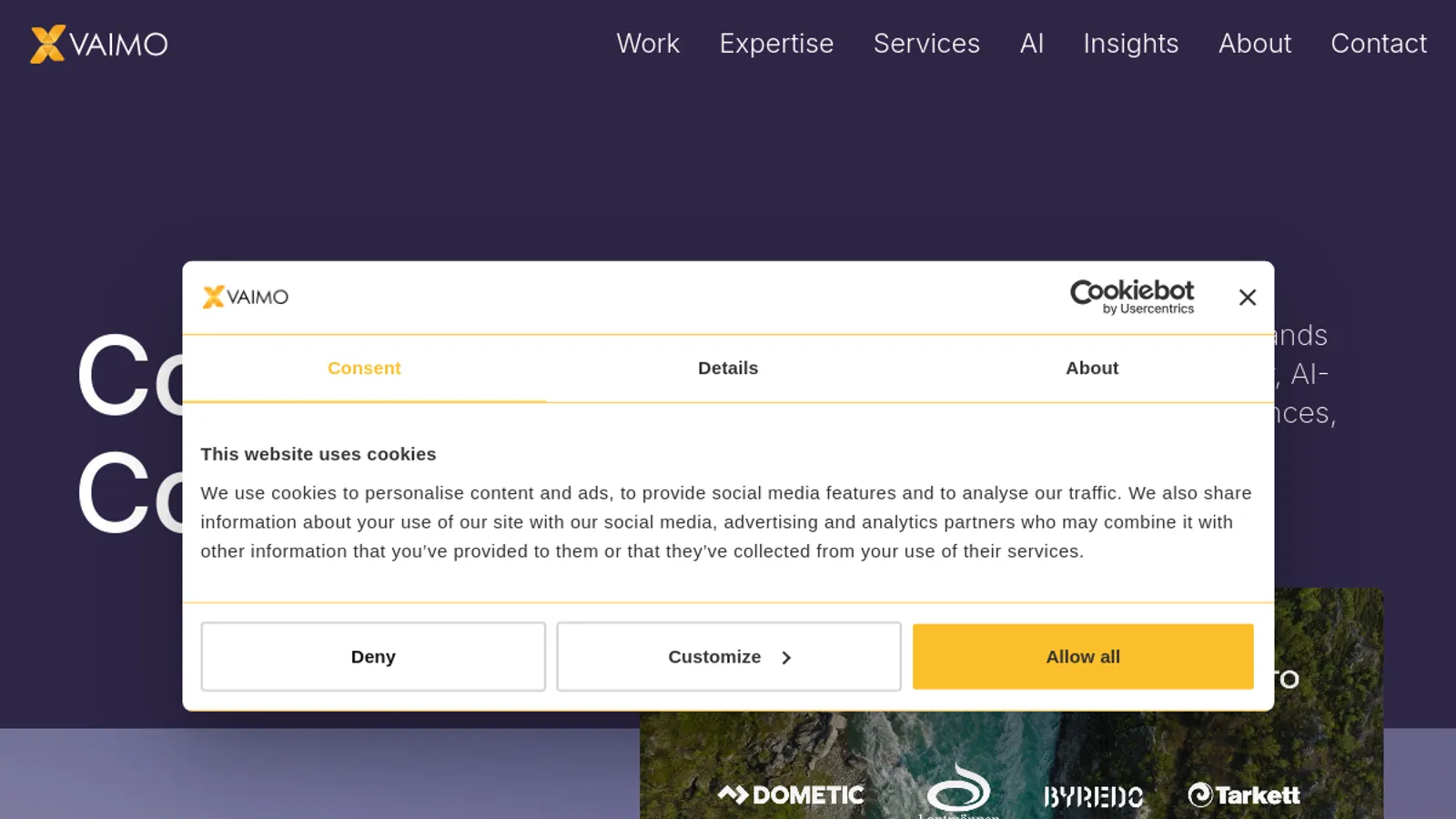Click the Byredo brand logo
The image size is (1456, 819).
click(x=1093, y=797)
